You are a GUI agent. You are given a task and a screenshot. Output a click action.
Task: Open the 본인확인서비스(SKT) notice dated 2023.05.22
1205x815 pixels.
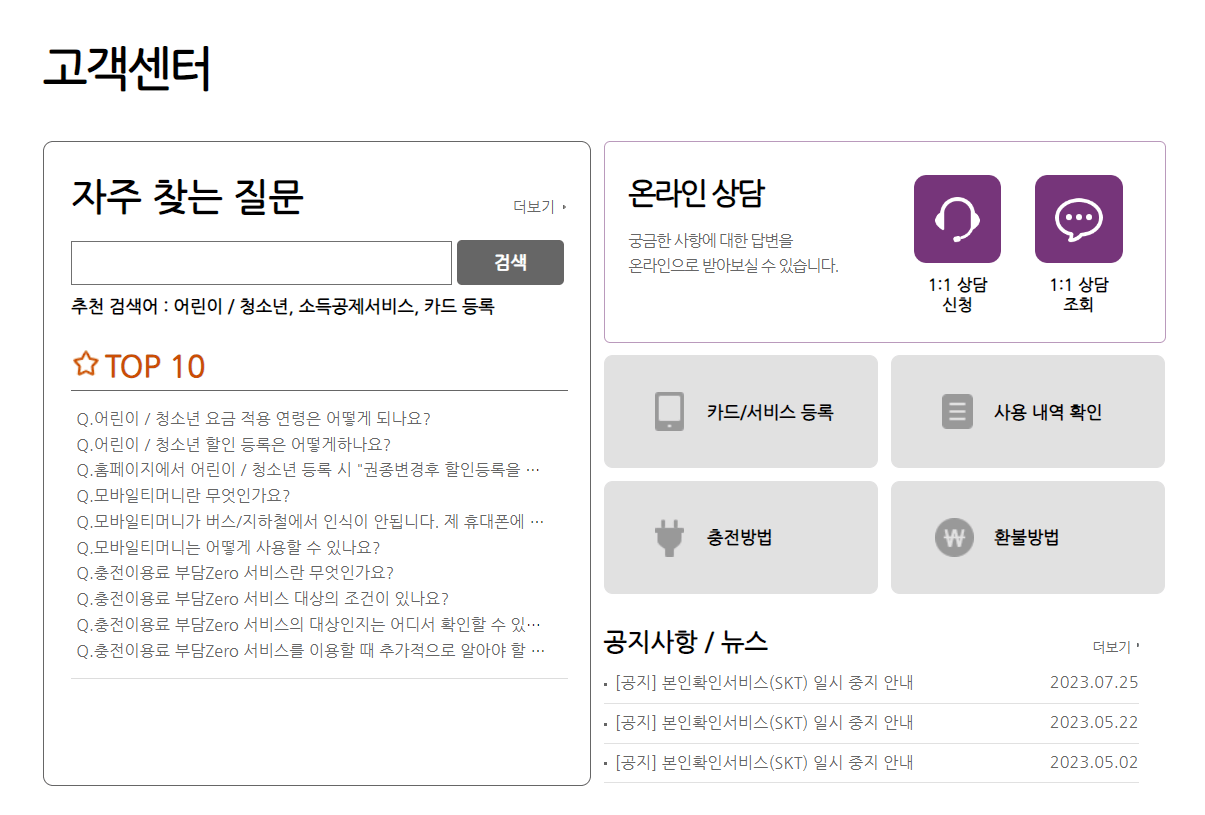764,723
